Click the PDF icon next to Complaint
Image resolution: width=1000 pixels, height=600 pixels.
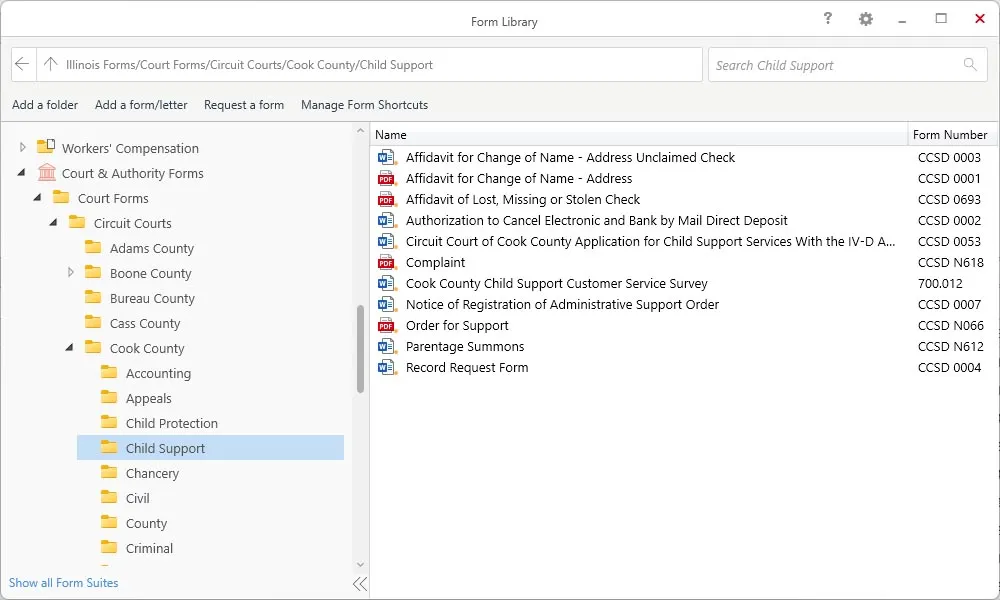pyautogui.click(x=386, y=262)
